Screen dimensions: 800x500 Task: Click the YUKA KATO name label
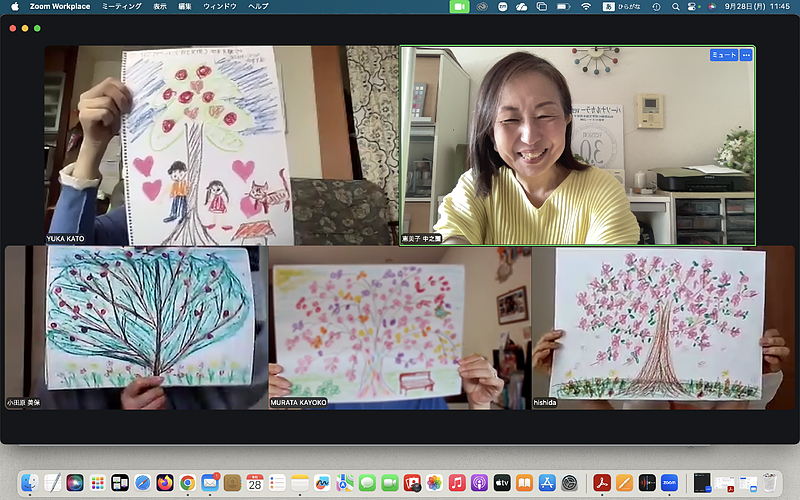[x=65, y=239]
